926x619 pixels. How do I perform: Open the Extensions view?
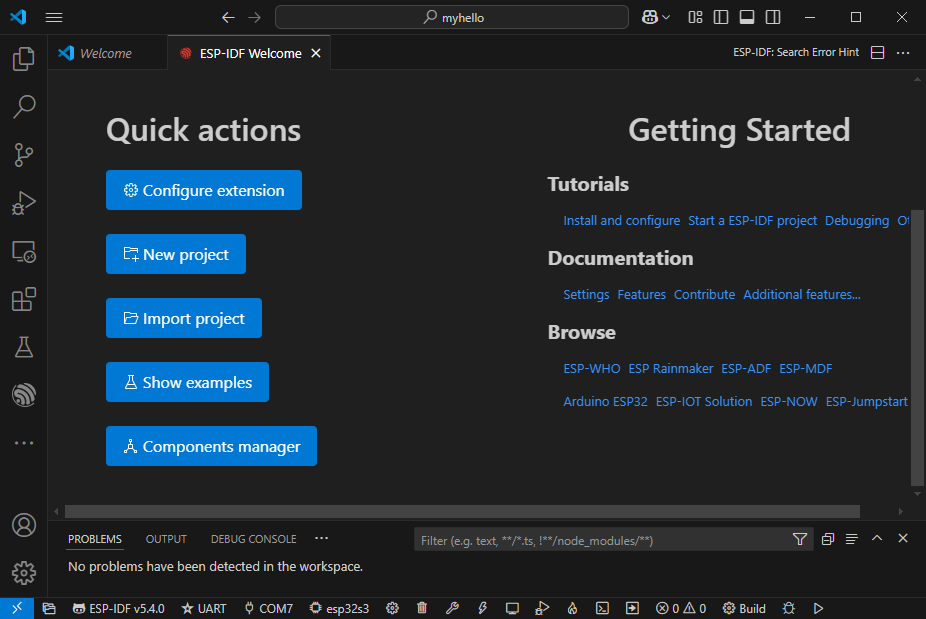pos(24,299)
